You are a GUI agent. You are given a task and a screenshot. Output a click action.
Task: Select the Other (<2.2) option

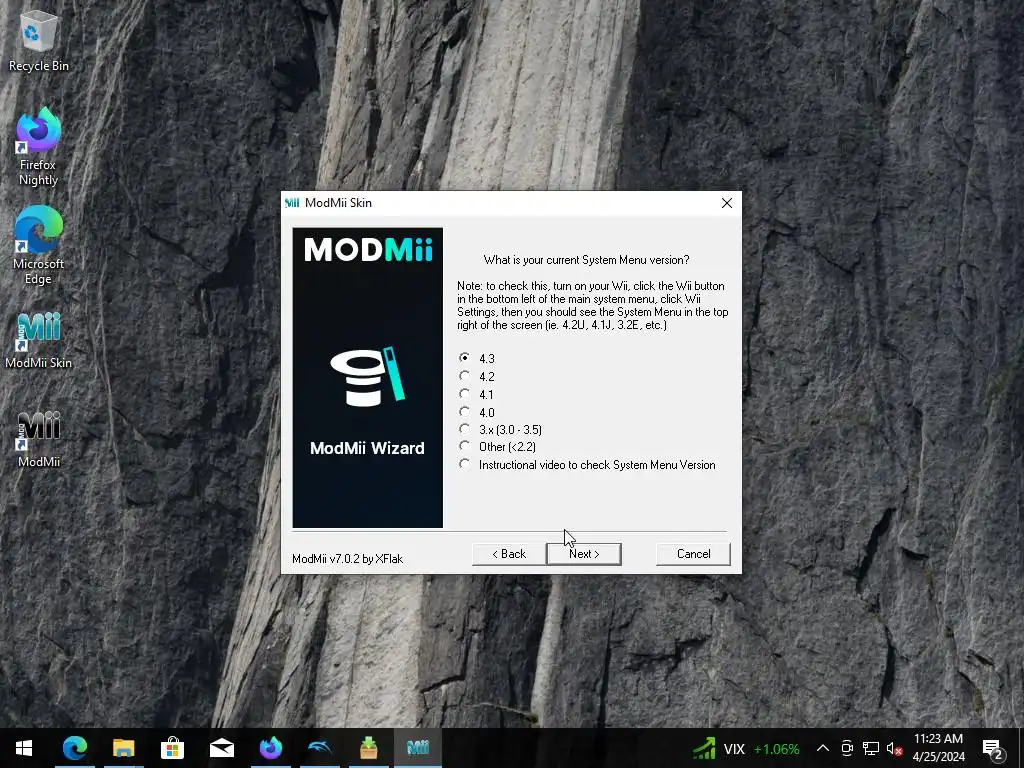pos(464,446)
